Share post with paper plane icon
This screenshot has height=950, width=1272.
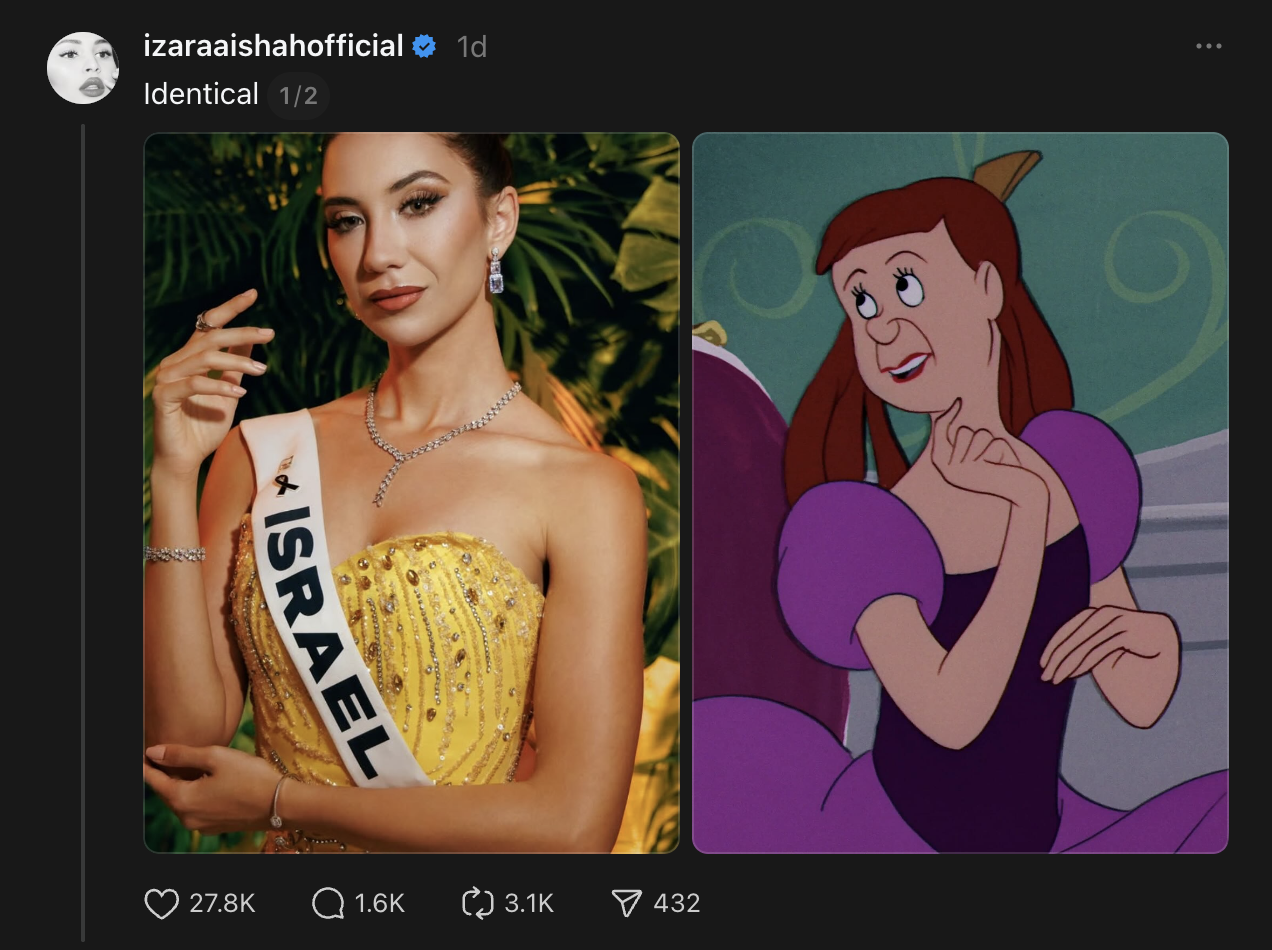pyautogui.click(x=626, y=904)
